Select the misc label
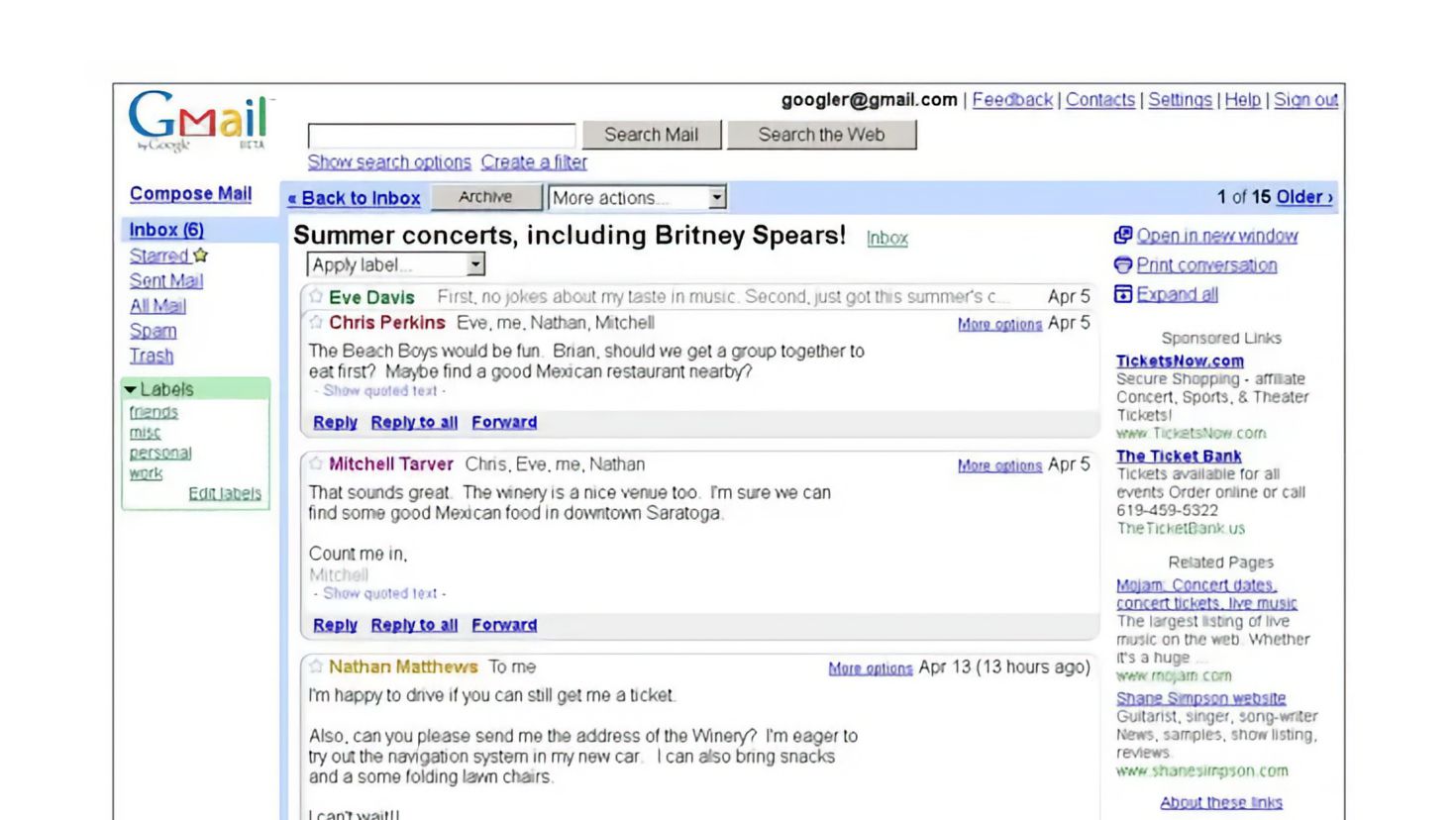The width and height of the screenshot is (1456, 820). pyautogui.click(x=145, y=433)
